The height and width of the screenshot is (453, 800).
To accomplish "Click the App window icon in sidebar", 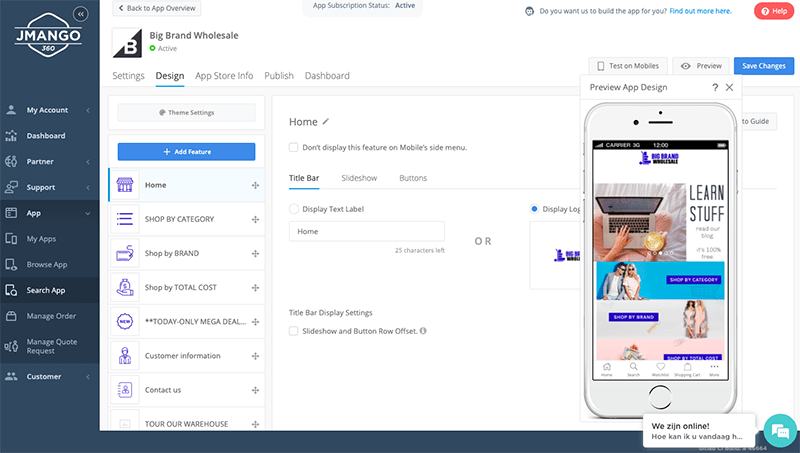I will (x=11, y=213).
